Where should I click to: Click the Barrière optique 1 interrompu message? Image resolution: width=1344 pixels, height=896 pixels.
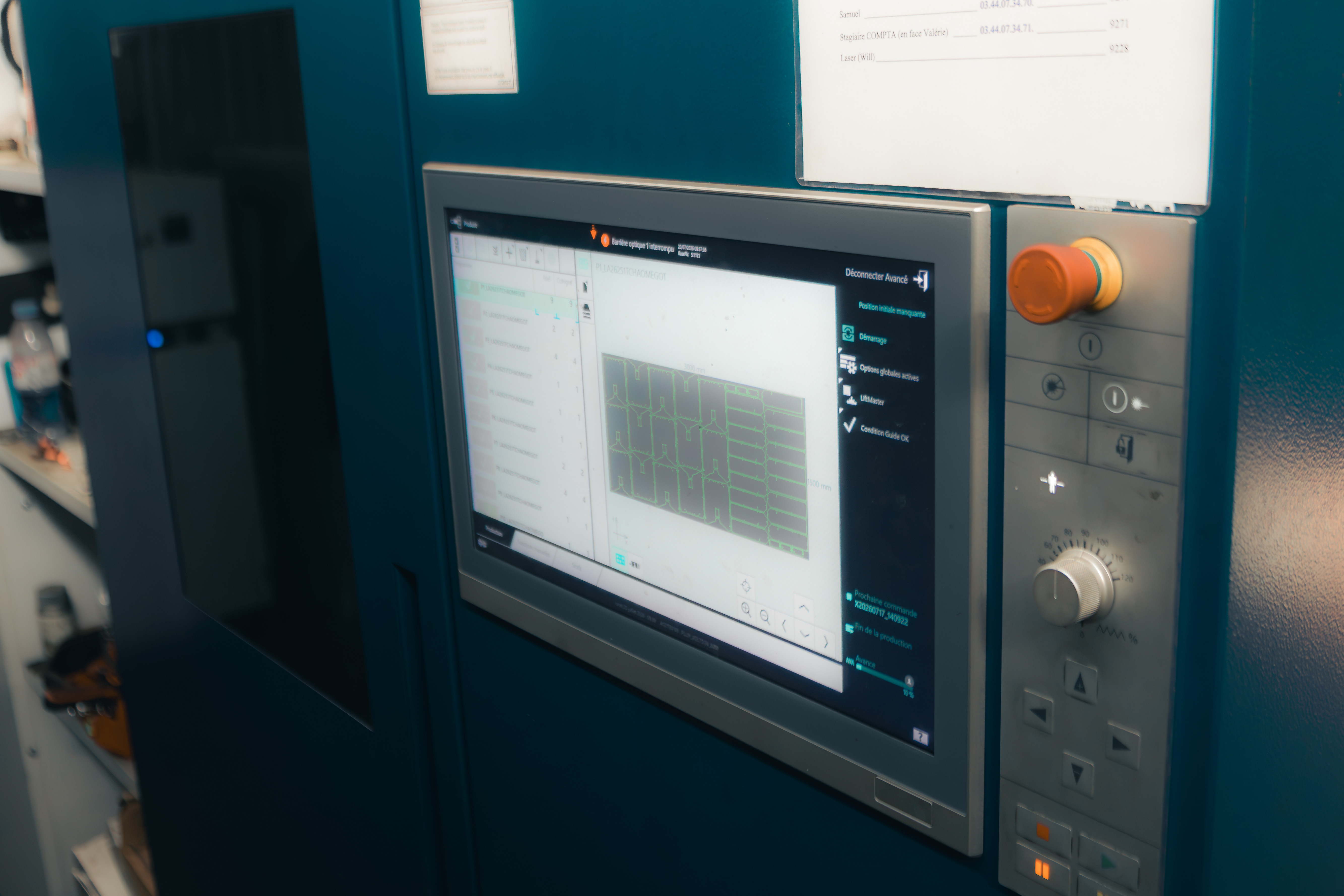coord(642,245)
